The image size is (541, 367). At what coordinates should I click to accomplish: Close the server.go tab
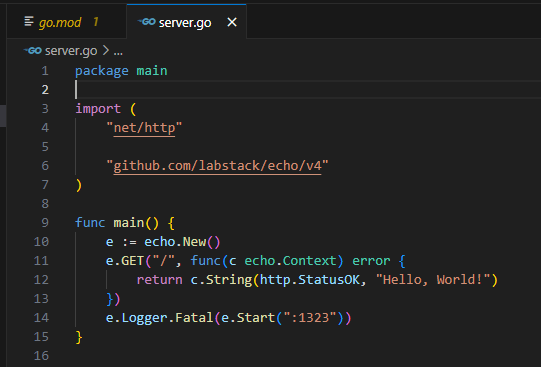click(x=232, y=22)
